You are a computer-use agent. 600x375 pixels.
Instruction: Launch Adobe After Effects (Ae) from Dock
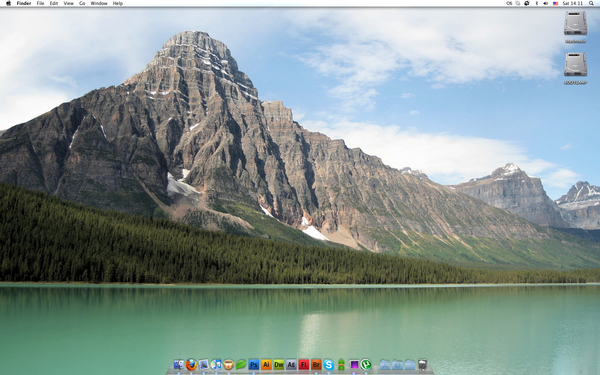(291, 365)
